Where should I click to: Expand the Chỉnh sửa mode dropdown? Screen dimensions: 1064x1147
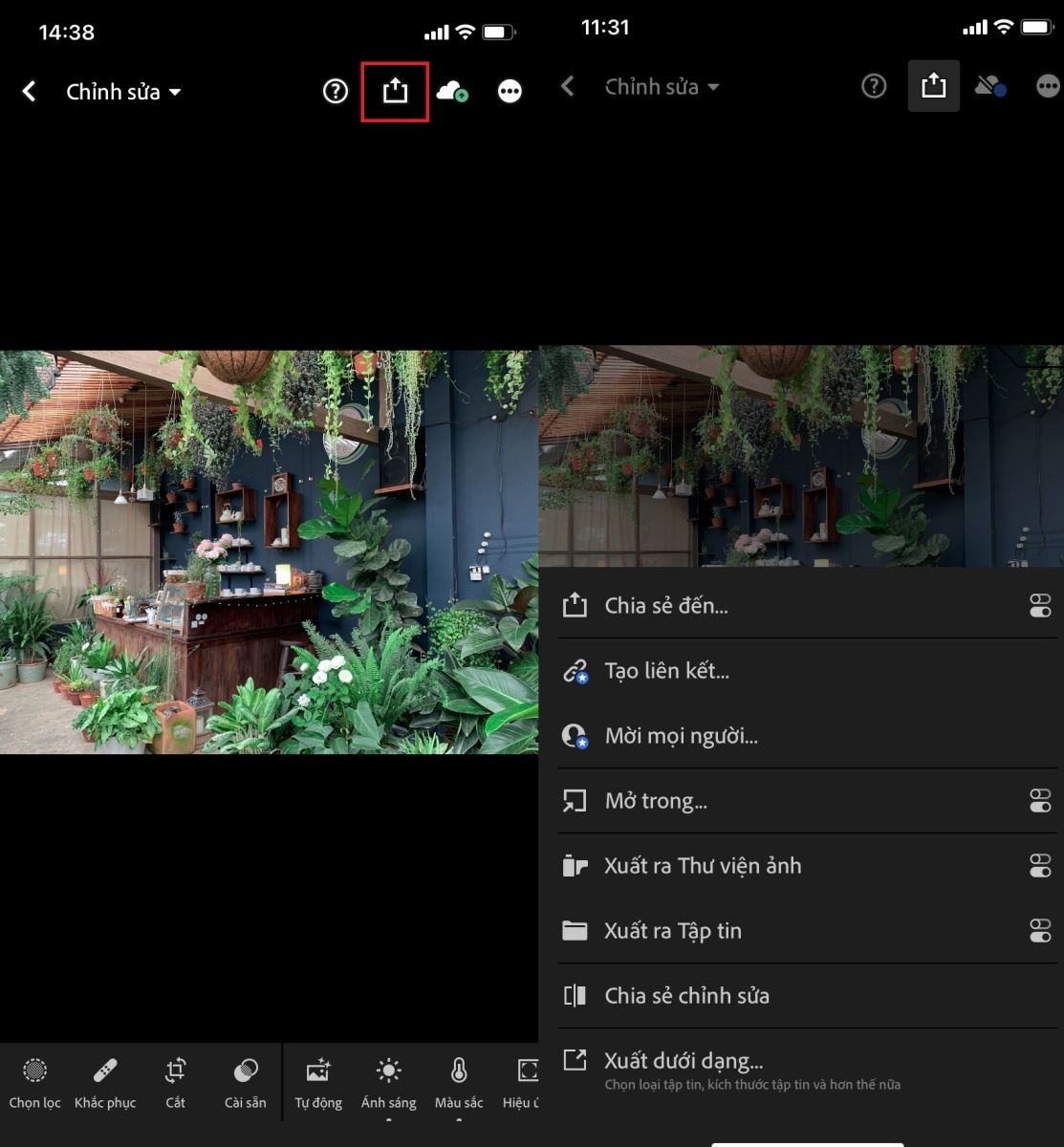point(122,91)
